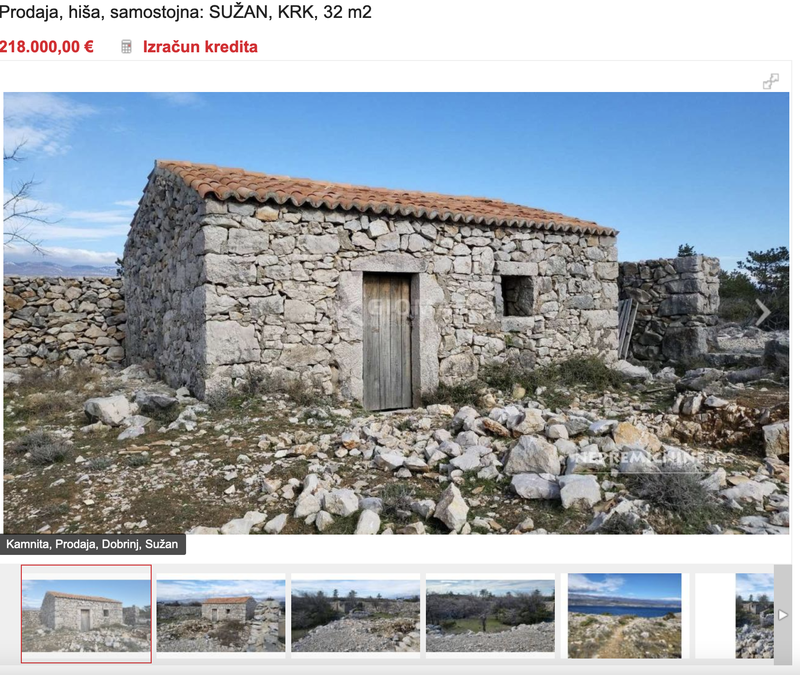This screenshot has width=800, height=675.
Task: Open the photo in fullscreen via expand icon
Action: (770, 81)
